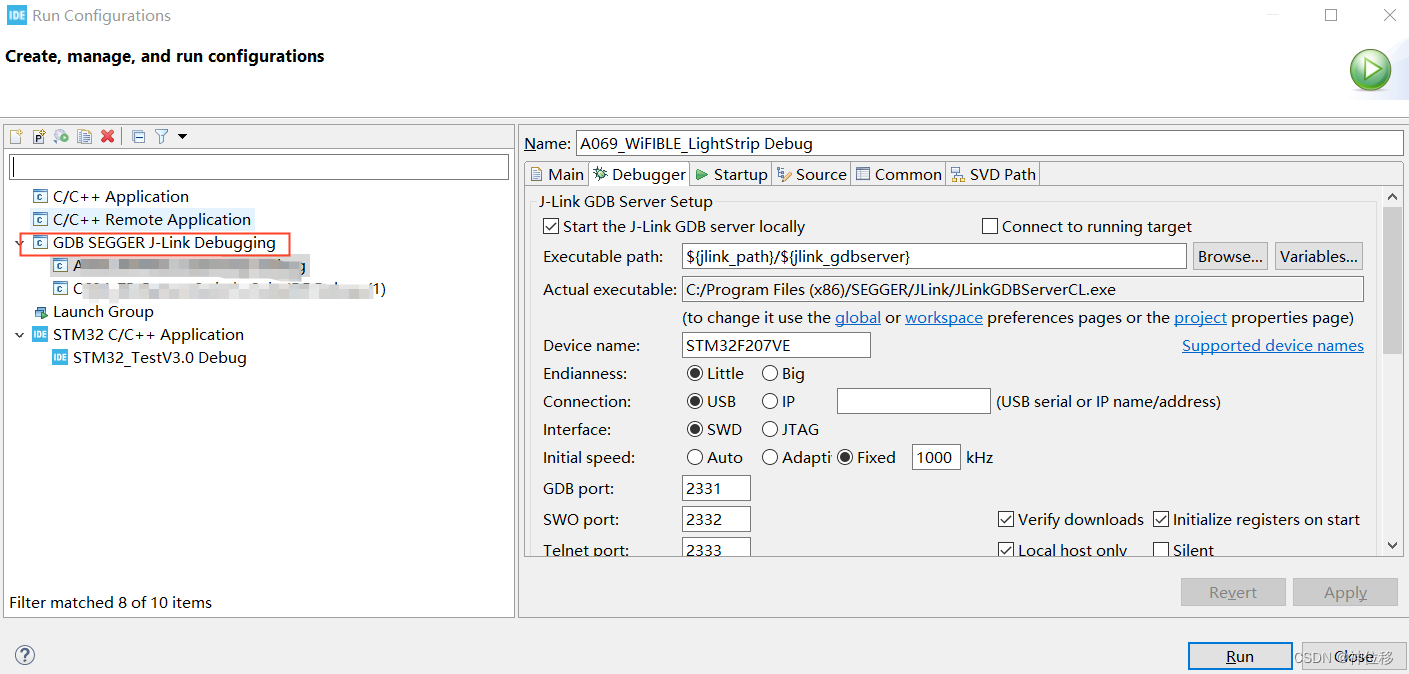
Task: Expand the filter toolbar dropdown arrow
Action: coord(181,136)
